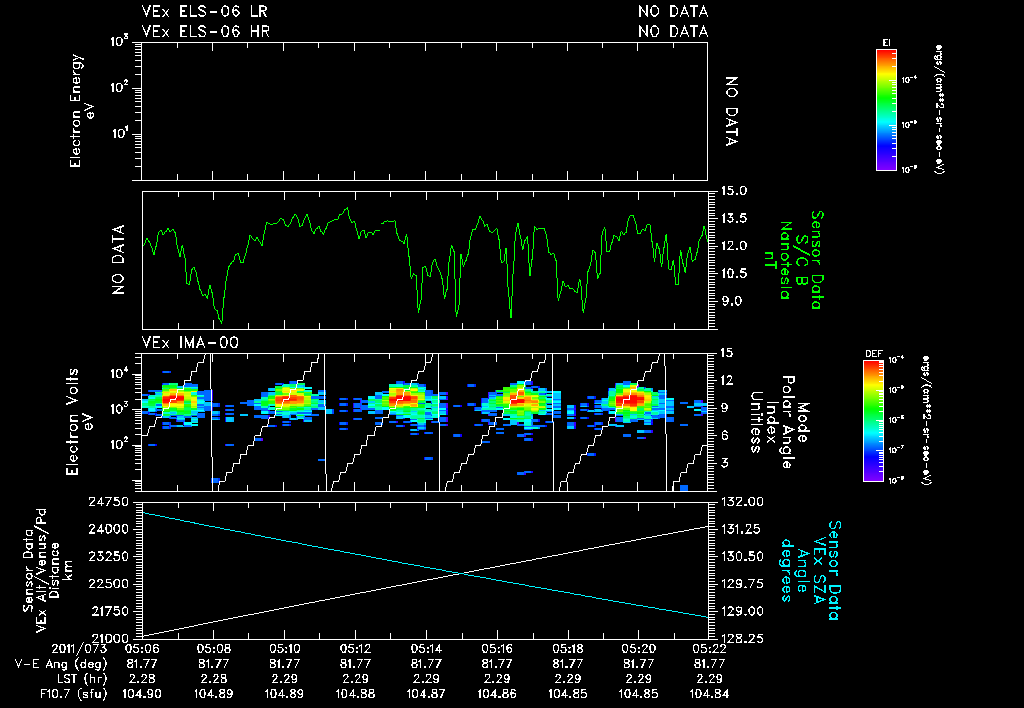Screen dimensions: 1024x708
Task: Click the '10.5' magnetic field axis tick
Action: [734, 274]
